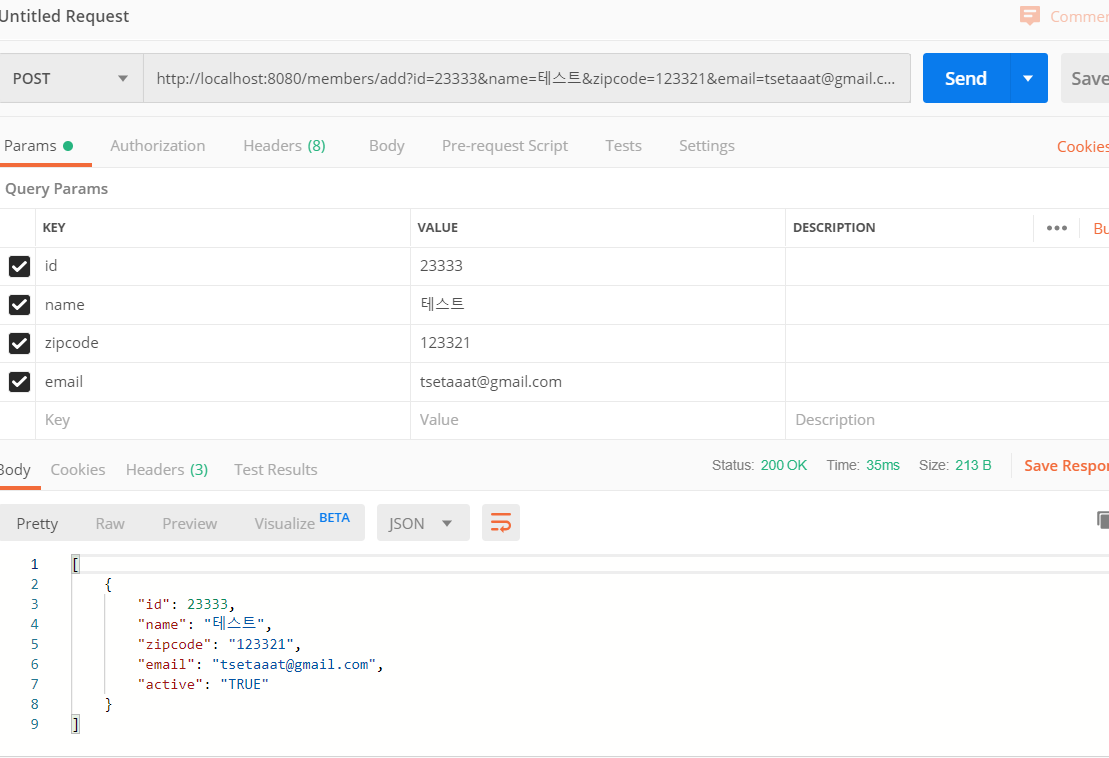Screen dimensions: 1109x758
Task: Click the "email" line in JSON response
Action: coord(260,665)
